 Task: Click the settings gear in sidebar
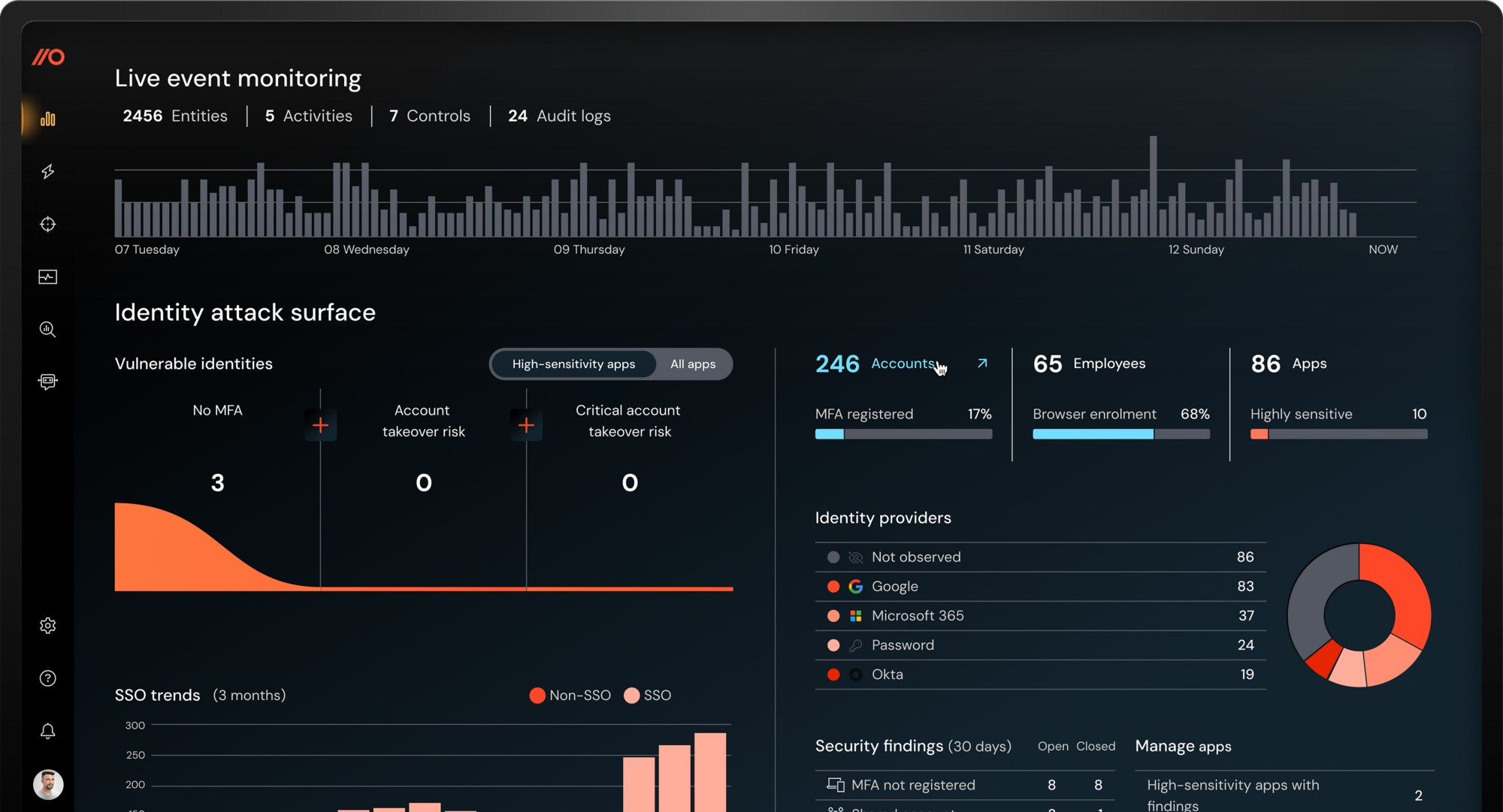coord(48,626)
